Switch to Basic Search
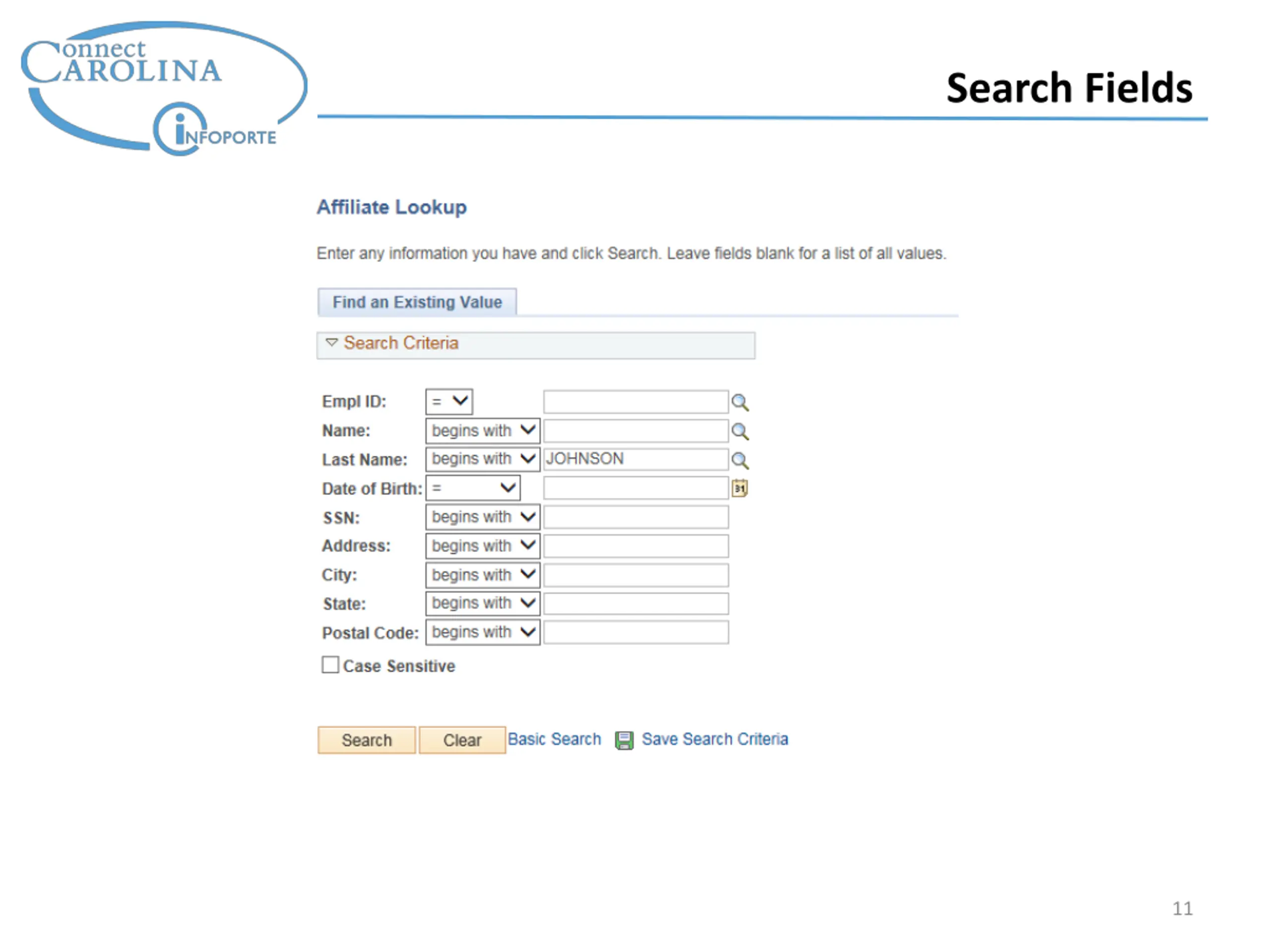 coord(554,739)
